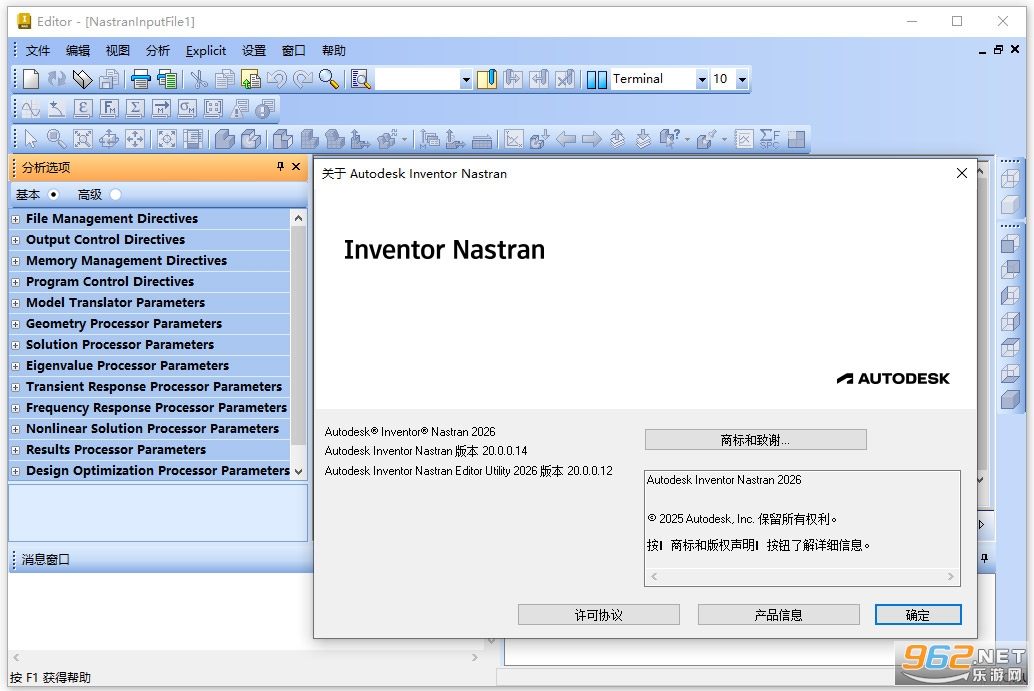Click the magnifying glass find icon

[328, 79]
